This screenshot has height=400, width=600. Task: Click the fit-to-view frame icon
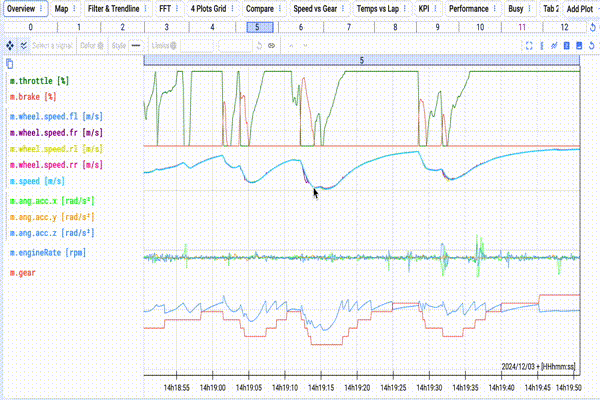(x=528, y=45)
